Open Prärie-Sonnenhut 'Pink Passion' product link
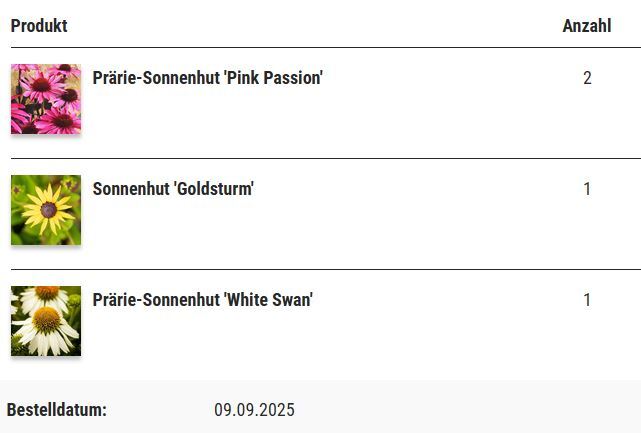 point(207,77)
